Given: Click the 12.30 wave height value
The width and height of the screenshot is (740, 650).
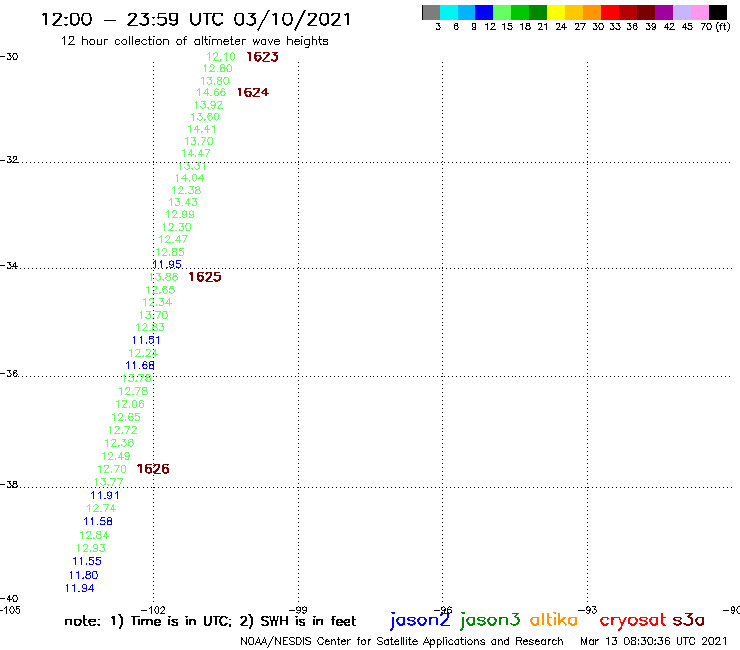Looking at the screenshot, I should 177,227.
